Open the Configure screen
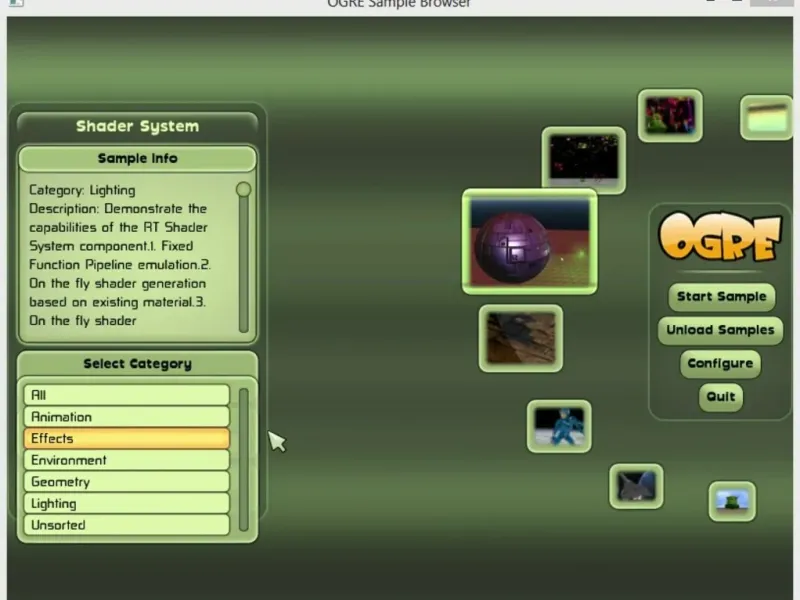This screenshot has width=800, height=600. (x=720, y=363)
